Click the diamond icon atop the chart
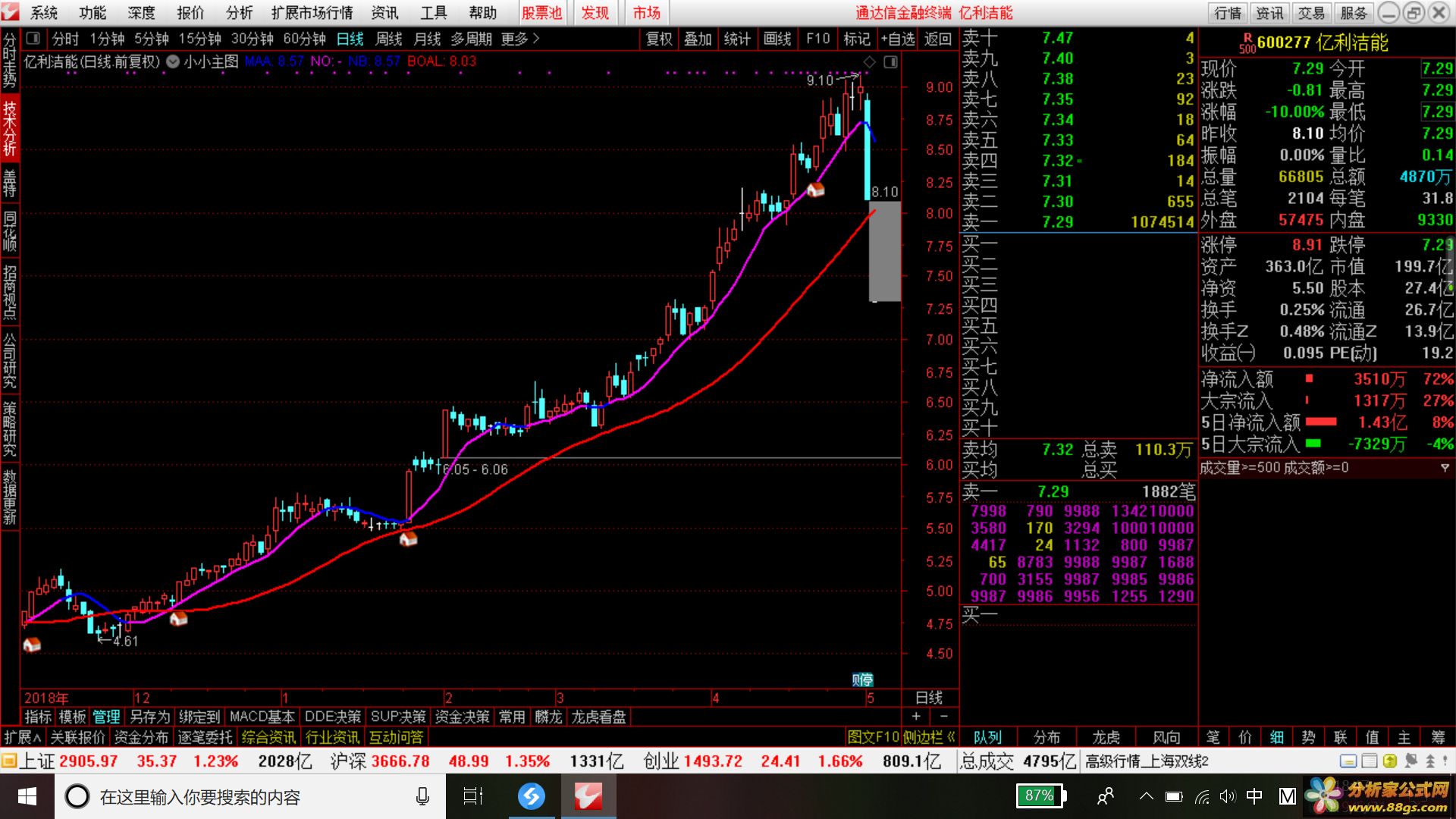The height and width of the screenshot is (819, 1456). (870, 61)
